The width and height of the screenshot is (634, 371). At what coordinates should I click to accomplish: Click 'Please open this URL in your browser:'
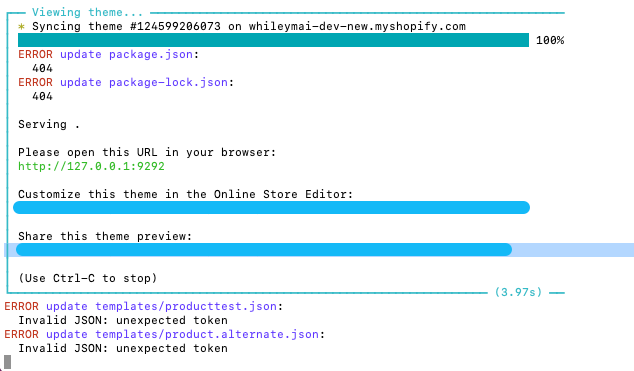point(147,152)
